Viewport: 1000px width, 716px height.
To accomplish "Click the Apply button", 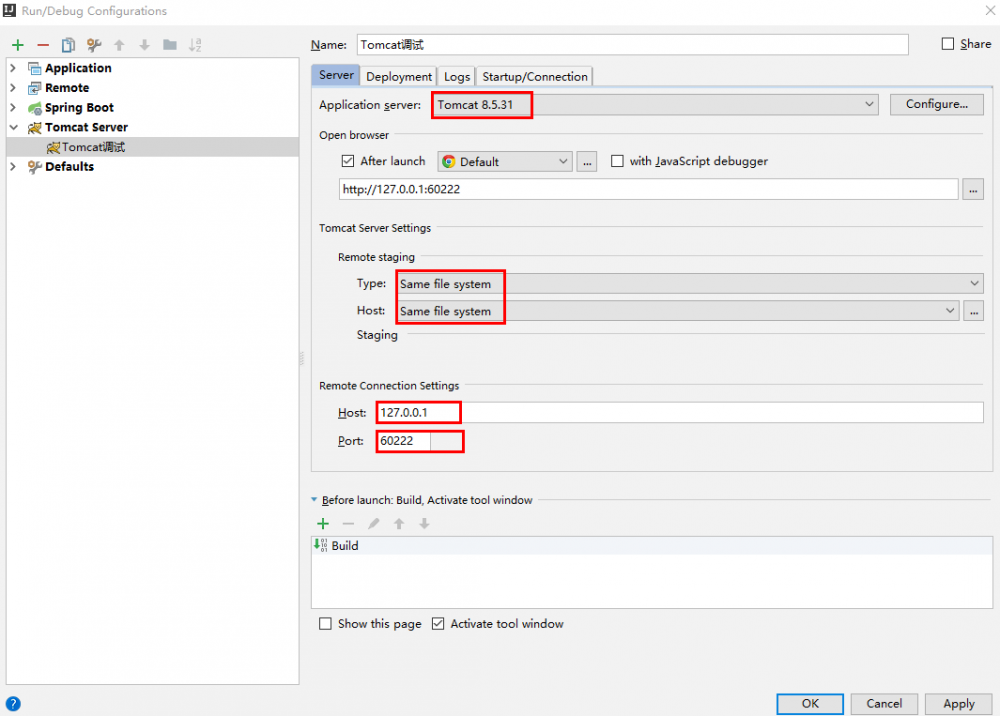I will tap(959, 703).
